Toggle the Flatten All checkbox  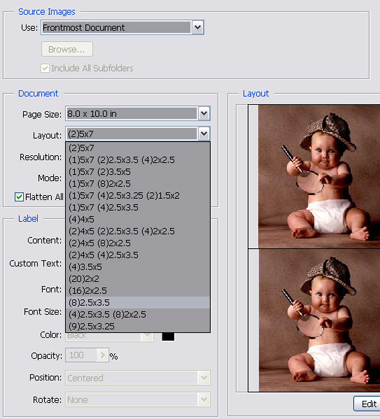pyautogui.click(x=19, y=197)
